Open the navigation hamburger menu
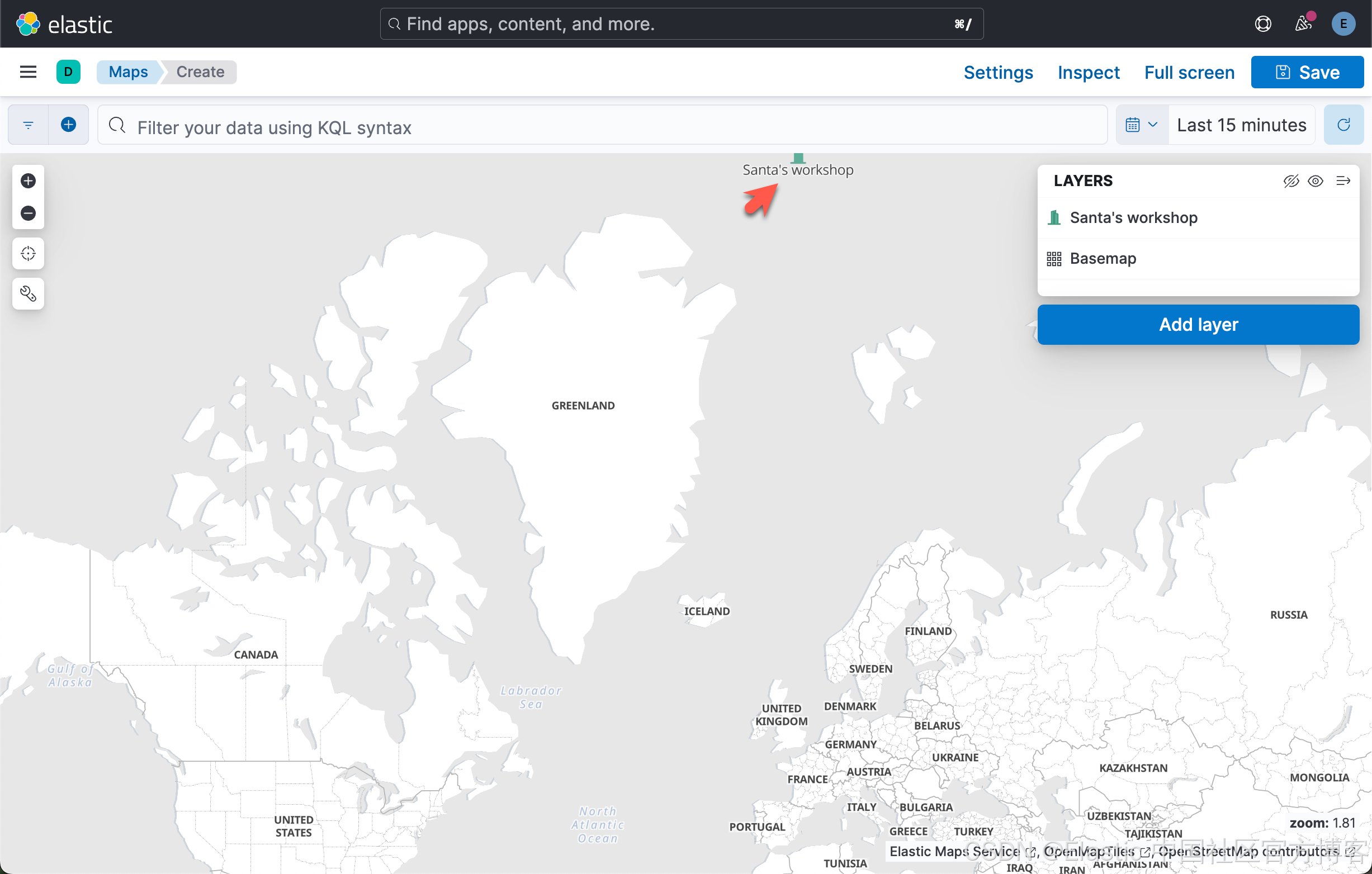Image resolution: width=1372 pixels, height=874 pixels. coord(27,72)
